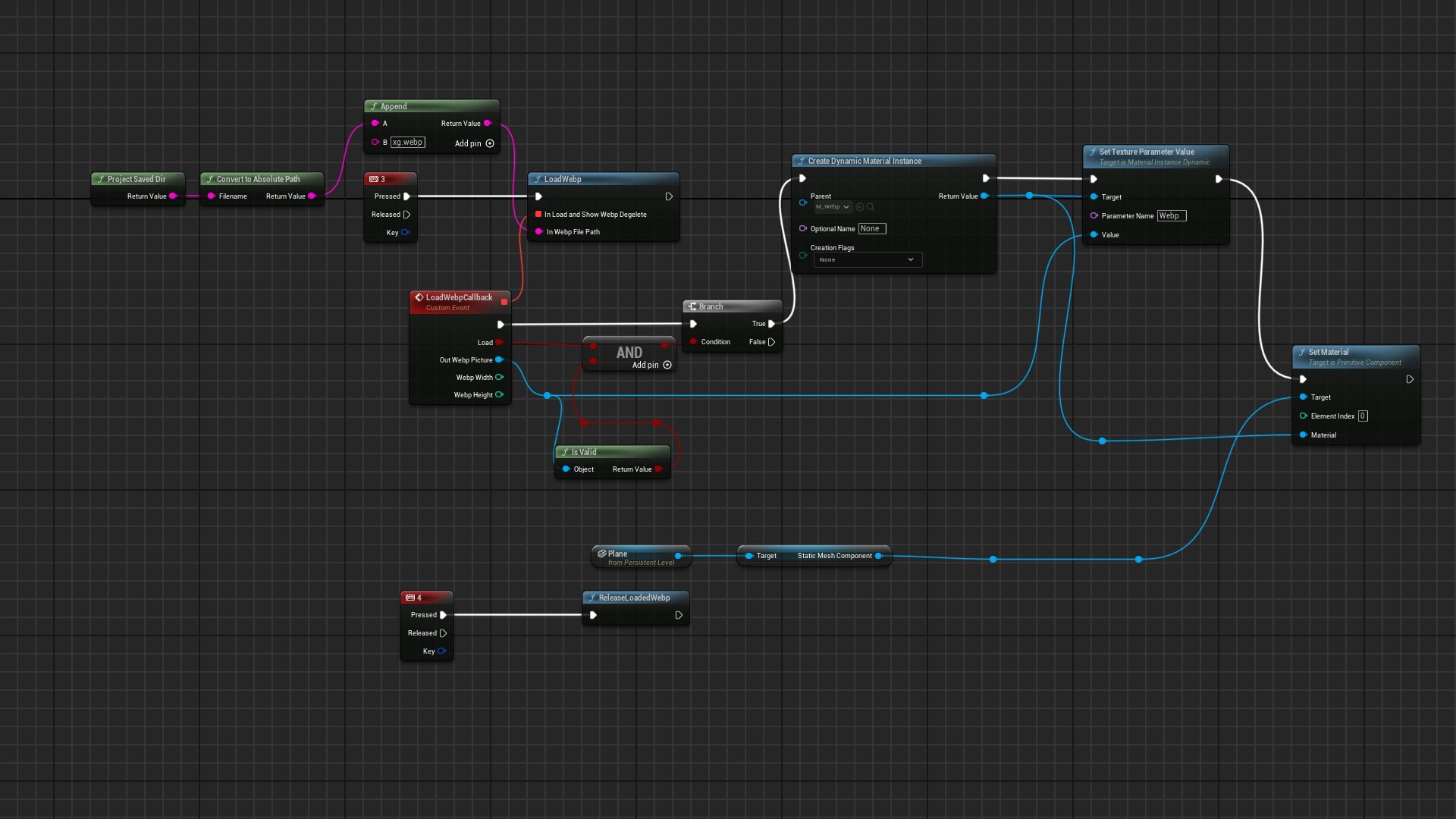
Task: Click the function icon on ReleaseLoadedWebp node
Action: point(592,598)
